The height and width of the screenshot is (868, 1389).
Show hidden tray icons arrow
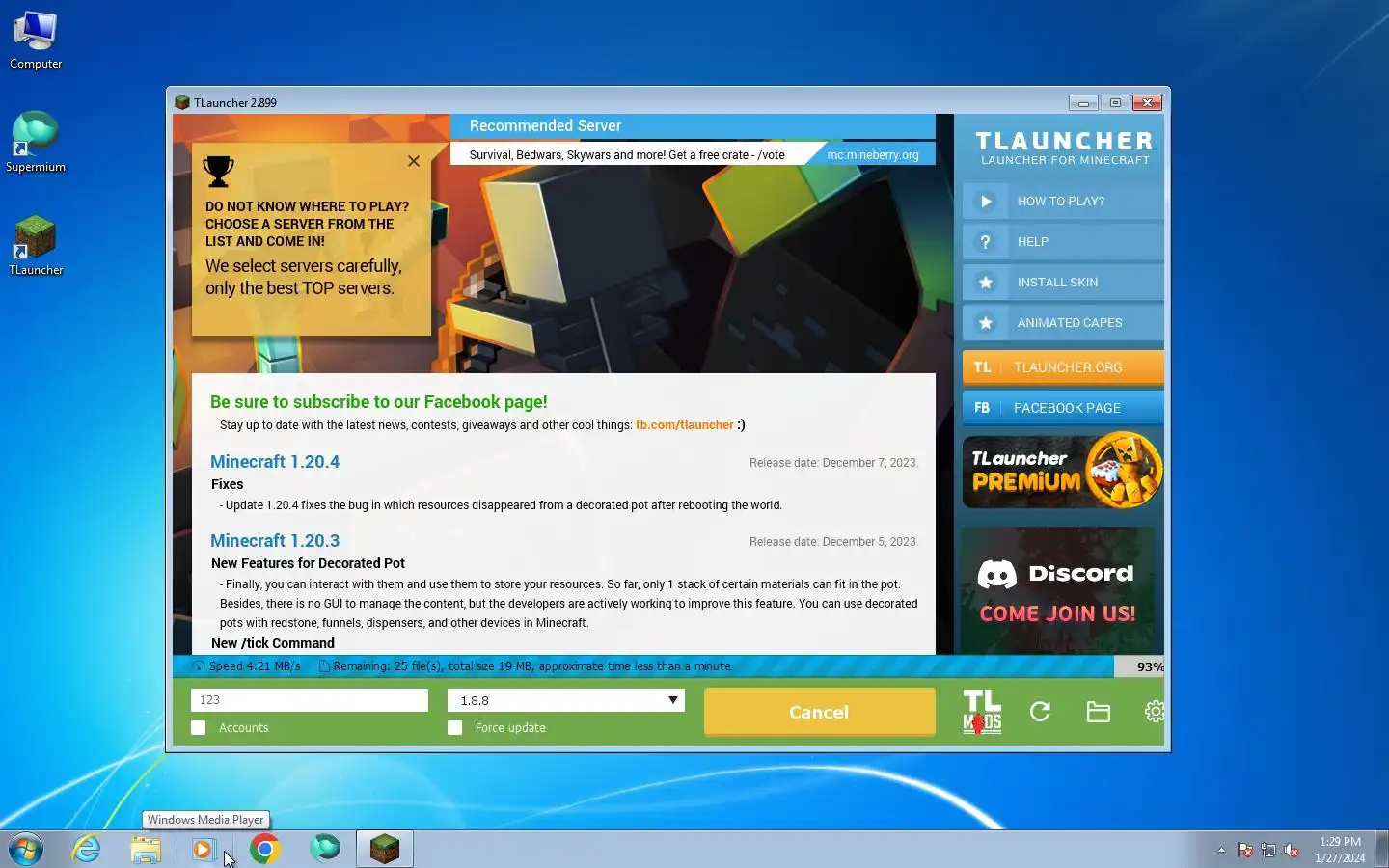1221,850
